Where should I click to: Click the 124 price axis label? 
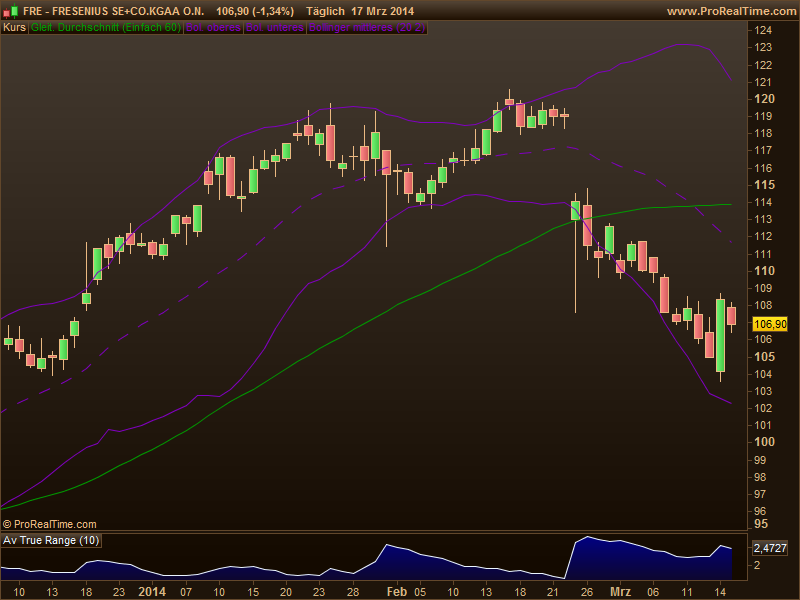tap(763, 30)
